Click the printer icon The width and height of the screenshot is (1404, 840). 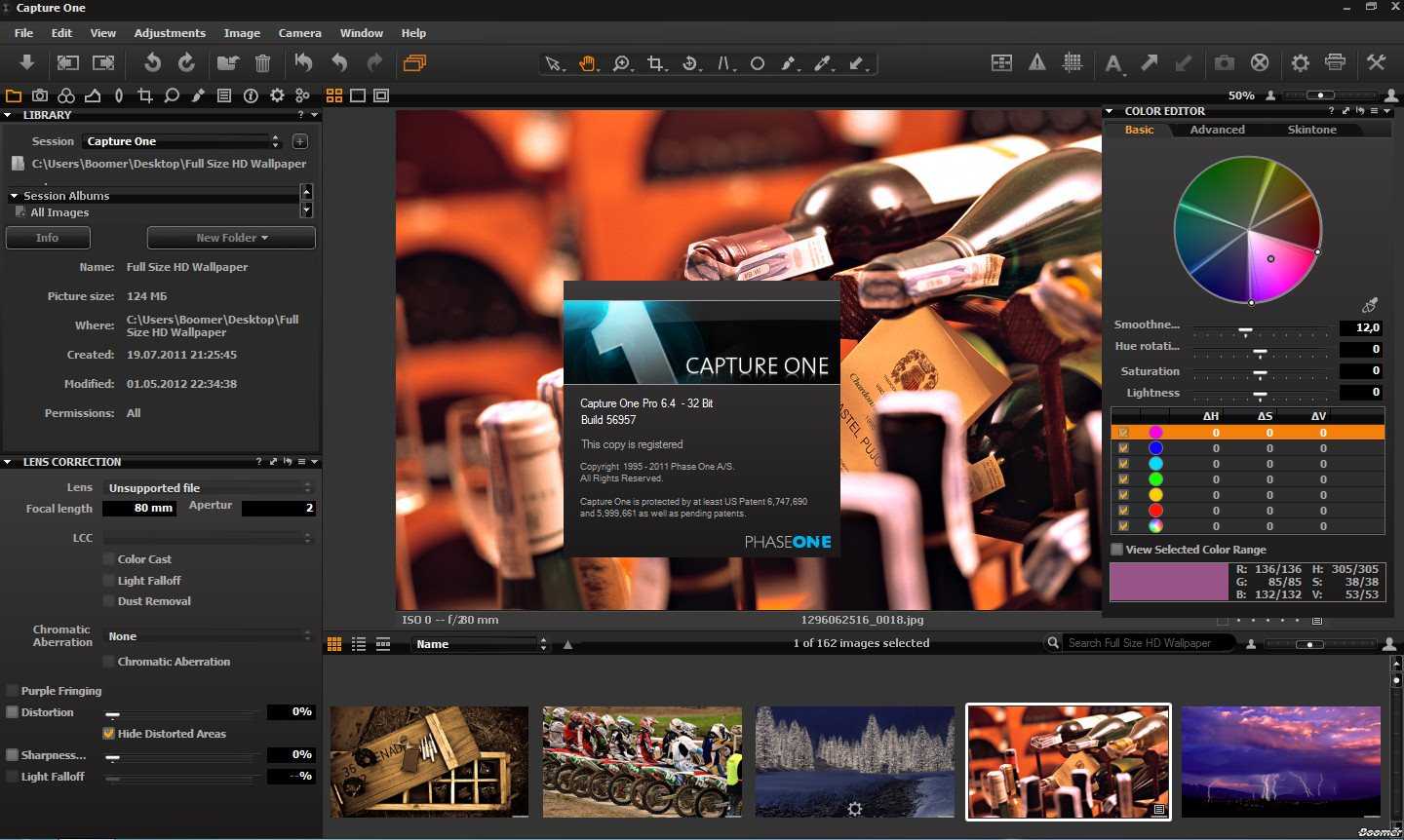click(1336, 62)
